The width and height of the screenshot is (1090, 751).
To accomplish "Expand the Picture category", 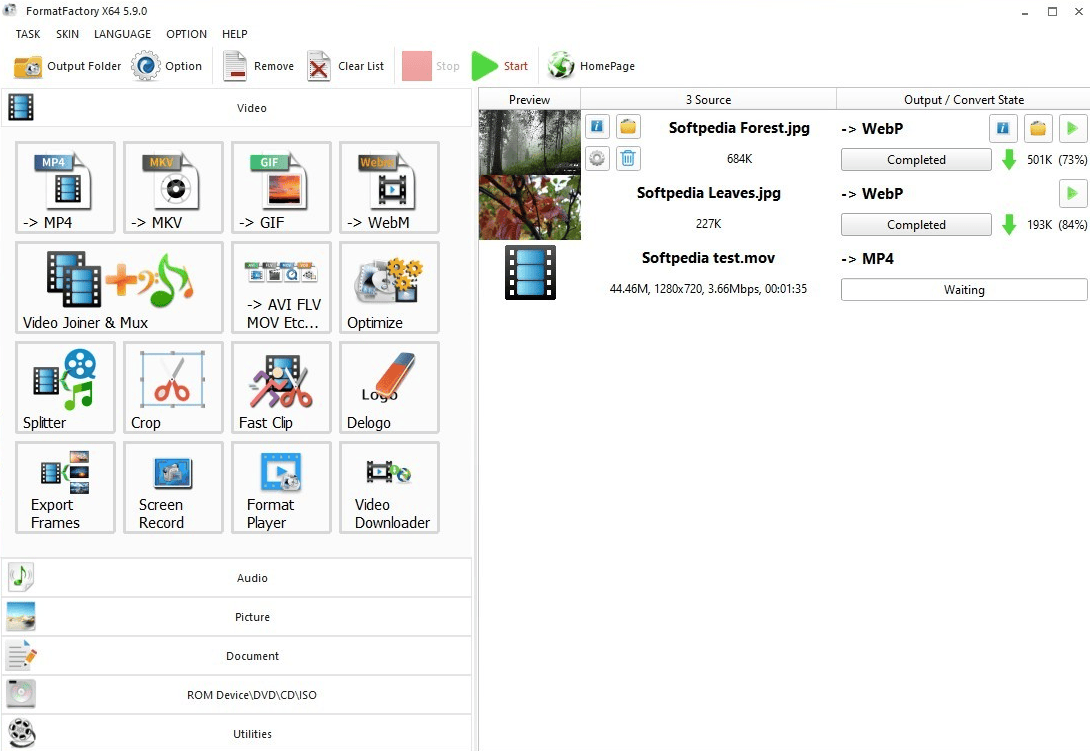I will tap(236, 617).
